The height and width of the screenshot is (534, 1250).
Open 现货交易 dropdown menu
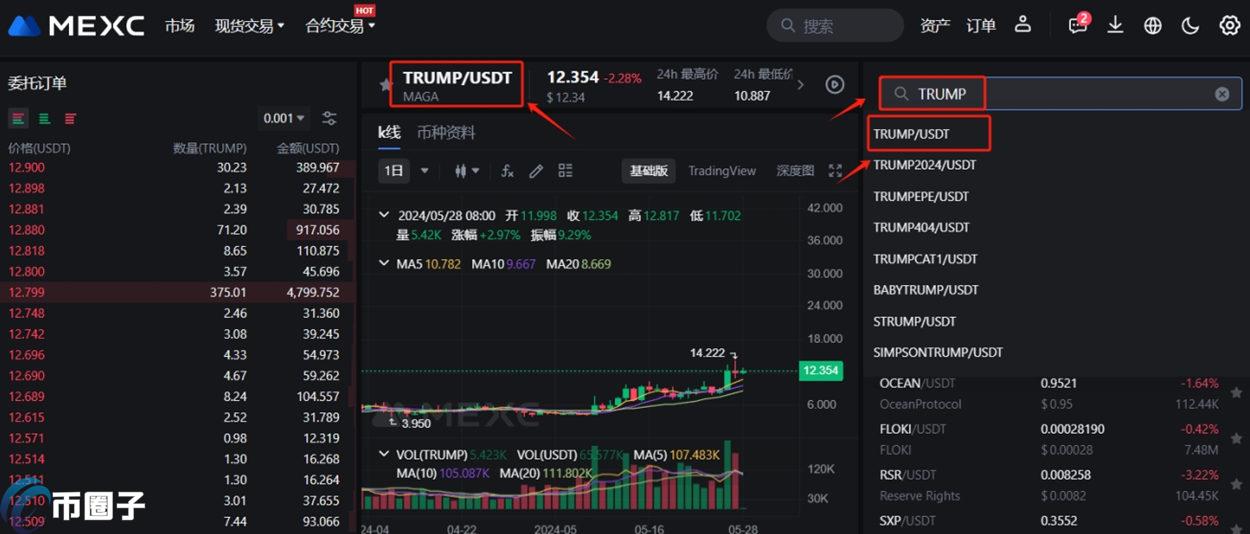coord(250,26)
